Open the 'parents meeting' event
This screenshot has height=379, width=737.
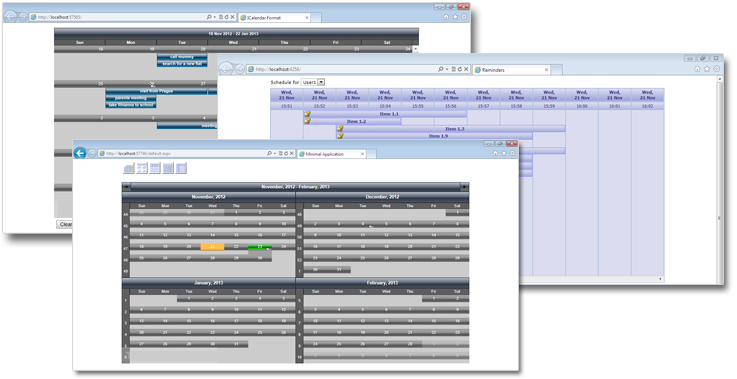tap(131, 98)
